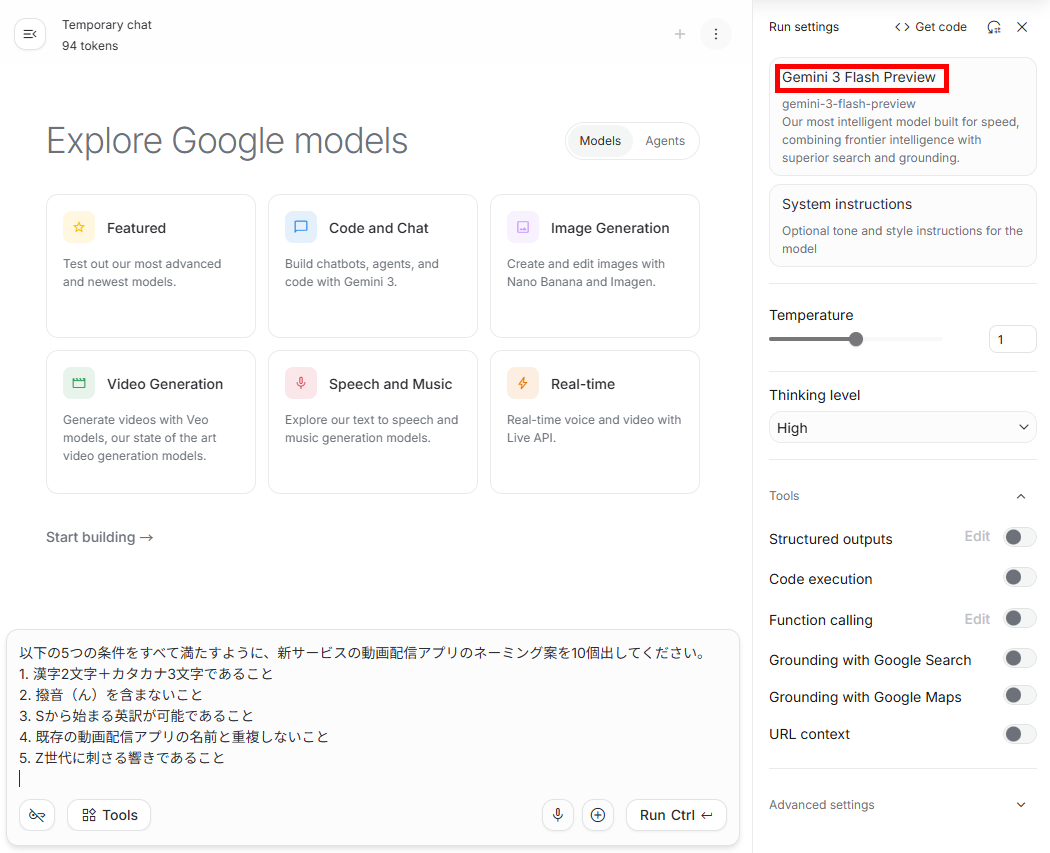Toggle the temporary chat incognito icon
The height and width of the screenshot is (853, 1050).
coord(37,815)
